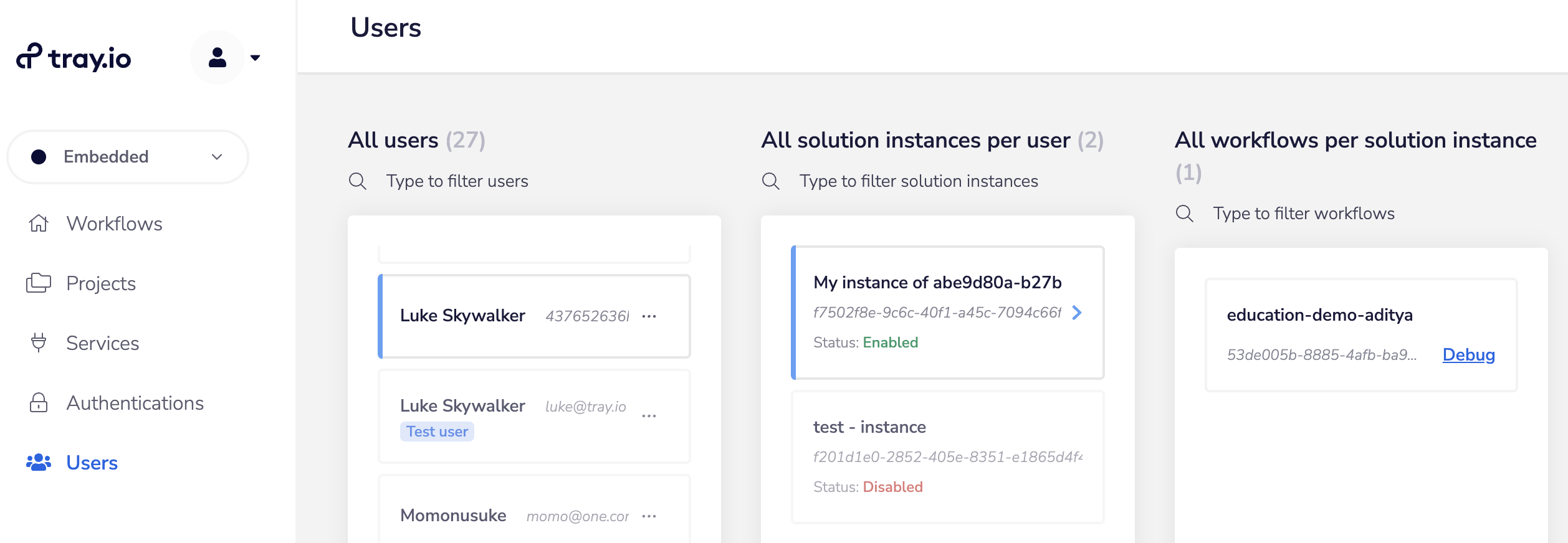Click the Authentications lock icon
This screenshot has height=543, width=1568.
pos(39,403)
